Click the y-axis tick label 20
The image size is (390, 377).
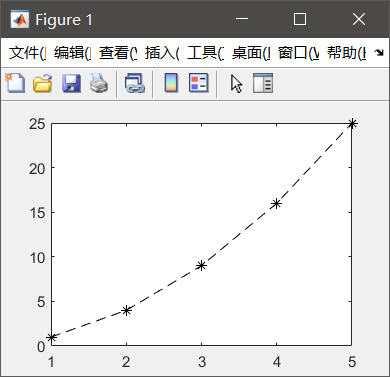click(37, 169)
